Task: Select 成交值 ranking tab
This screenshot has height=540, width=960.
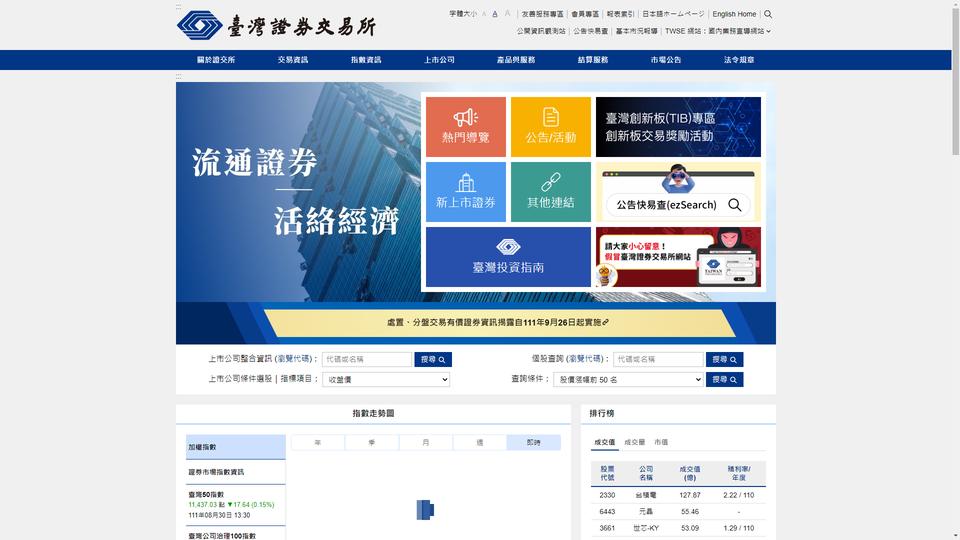Action: (x=604, y=442)
